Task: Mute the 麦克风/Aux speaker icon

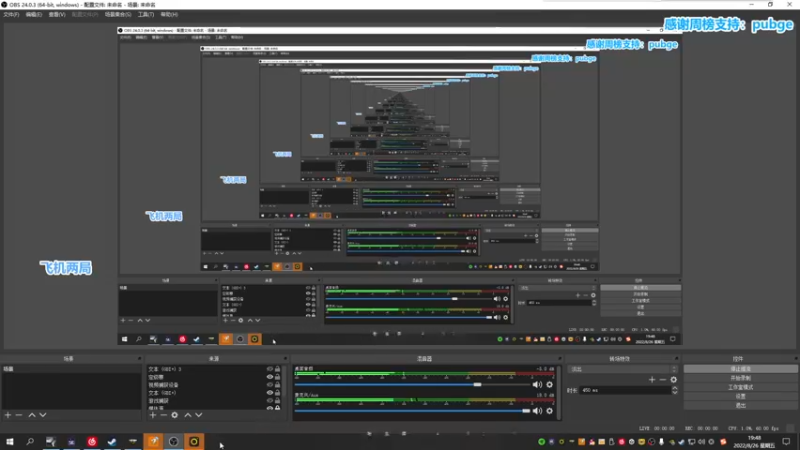Action: click(537, 411)
